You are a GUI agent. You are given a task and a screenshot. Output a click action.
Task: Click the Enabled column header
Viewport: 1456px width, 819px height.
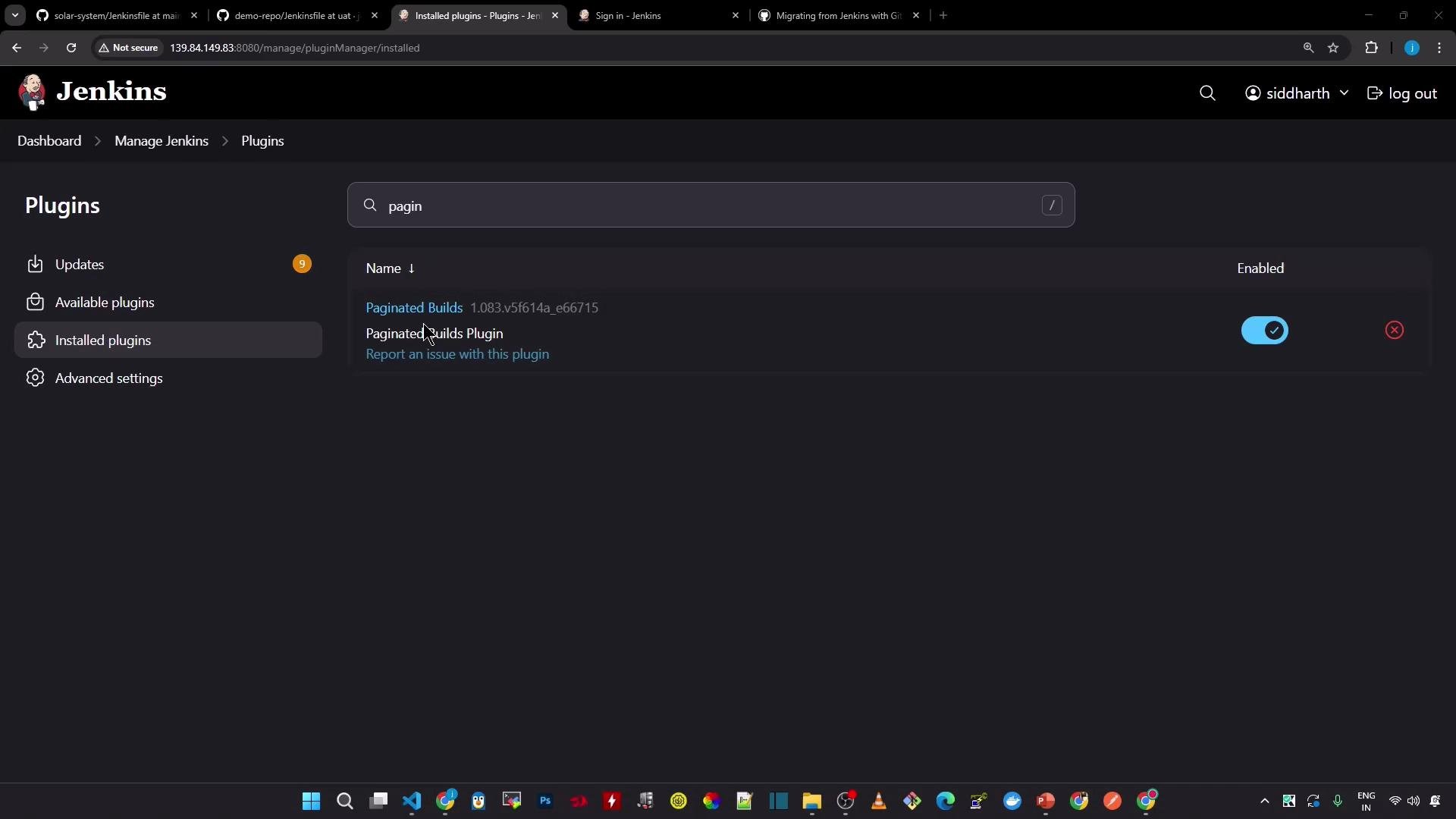pyautogui.click(x=1260, y=268)
